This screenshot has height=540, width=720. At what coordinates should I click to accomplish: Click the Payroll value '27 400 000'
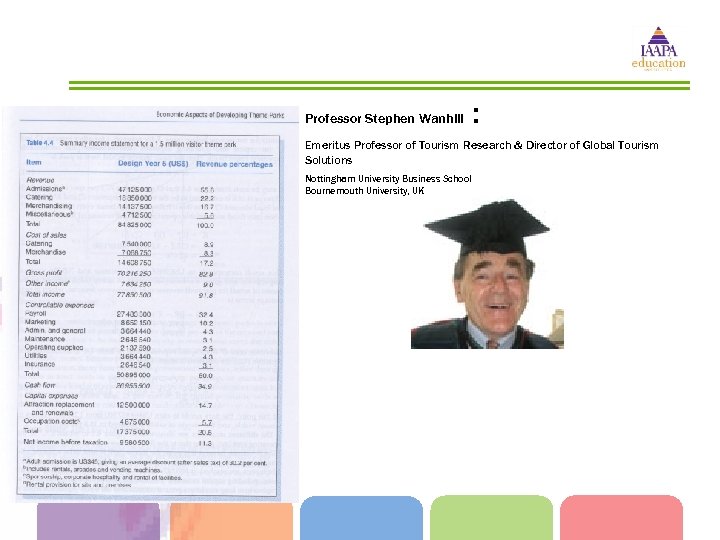tap(134, 314)
